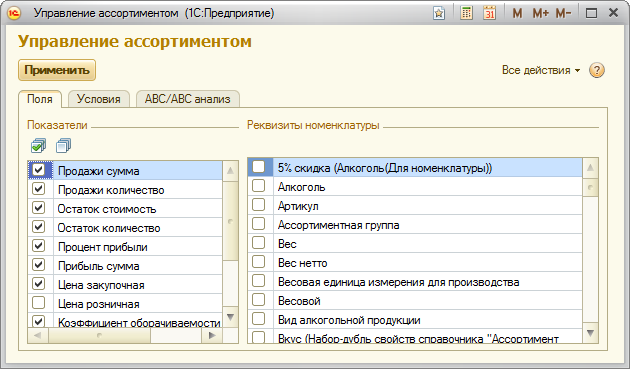The height and width of the screenshot is (369, 630).
Task: Click the M+ memory add button
Action: [x=540, y=13]
